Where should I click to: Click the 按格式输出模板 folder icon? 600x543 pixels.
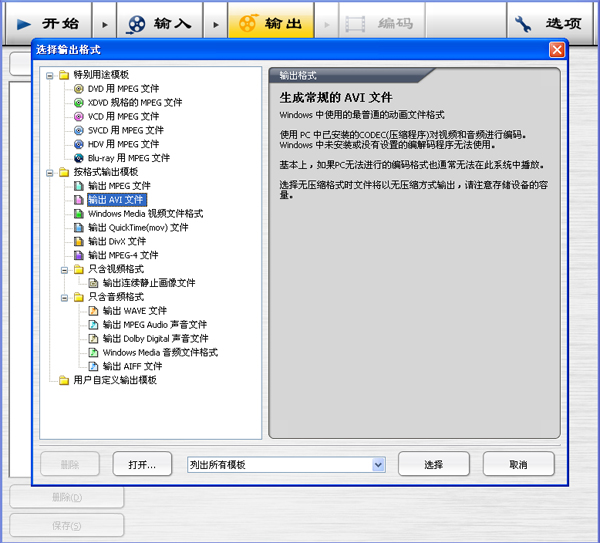64,172
